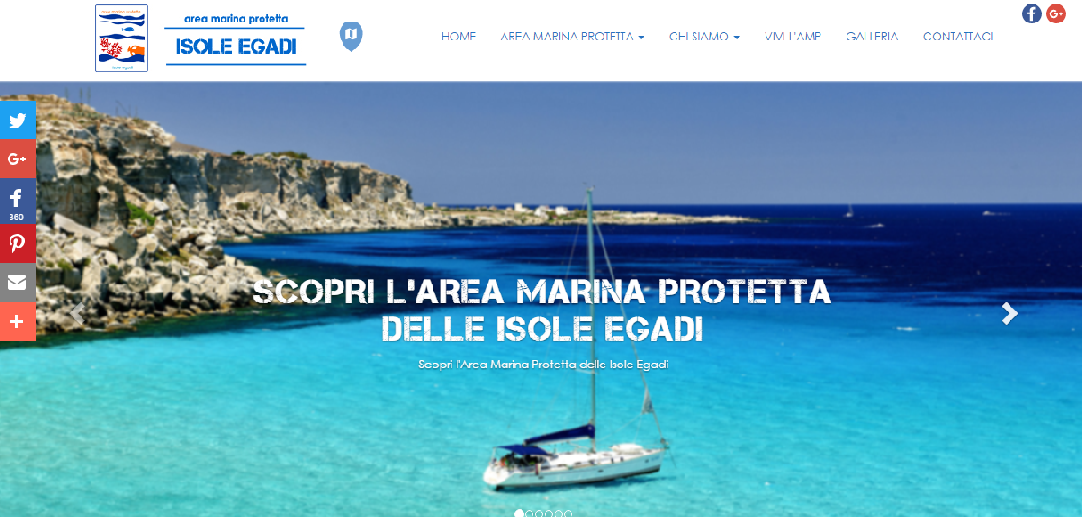The image size is (1082, 517).
Task: Share page via Twitter sidebar icon
Action: 17,120
